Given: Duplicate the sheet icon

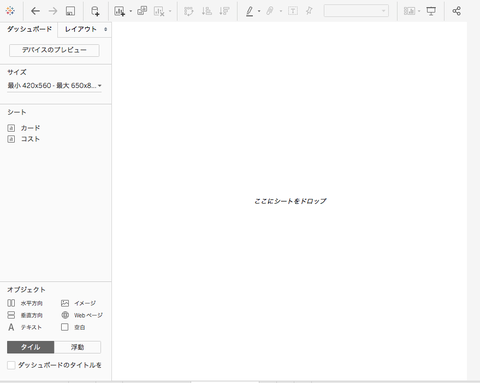Looking at the screenshot, I should (x=142, y=11).
